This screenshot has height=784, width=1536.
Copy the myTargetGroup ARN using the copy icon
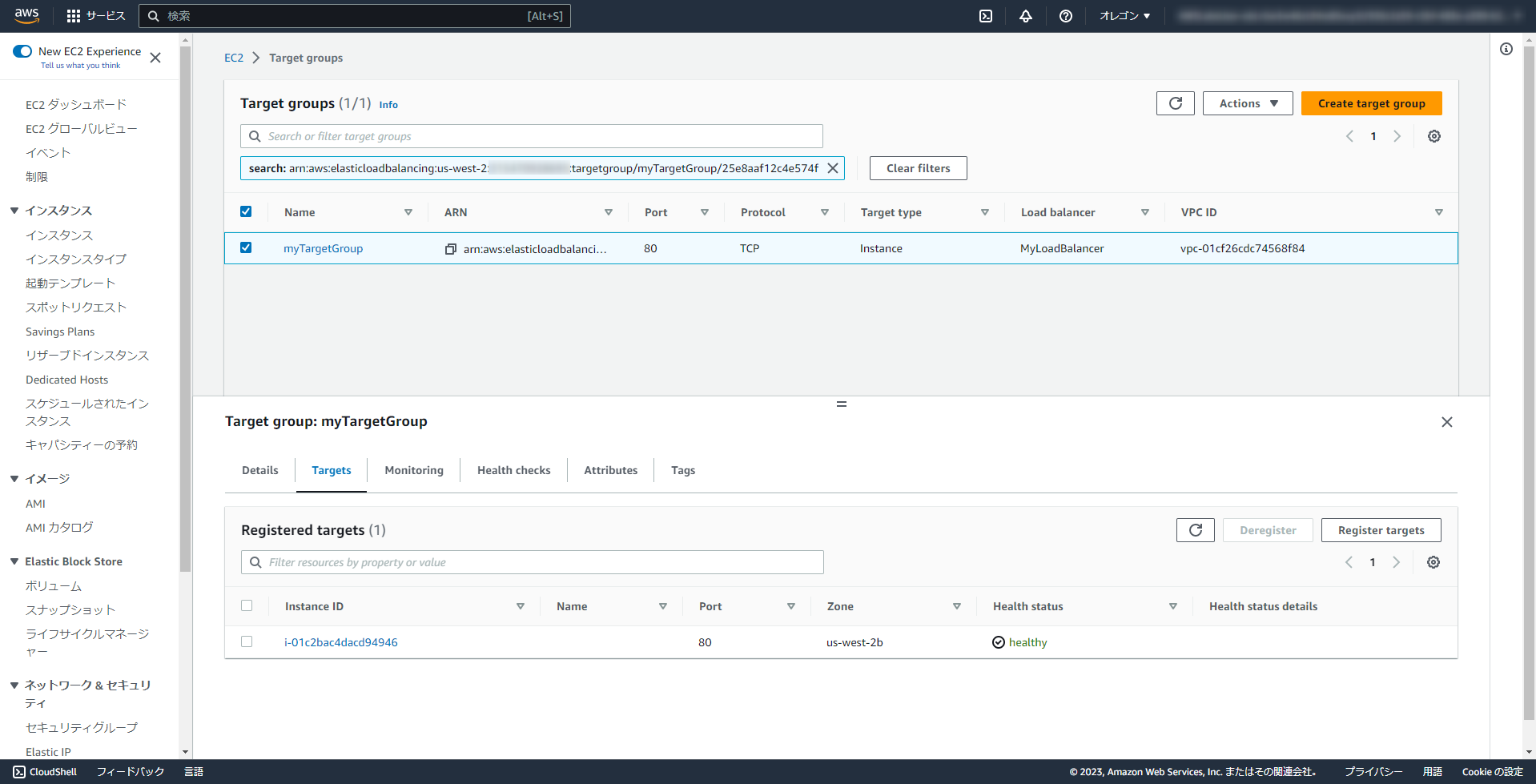tap(450, 248)
